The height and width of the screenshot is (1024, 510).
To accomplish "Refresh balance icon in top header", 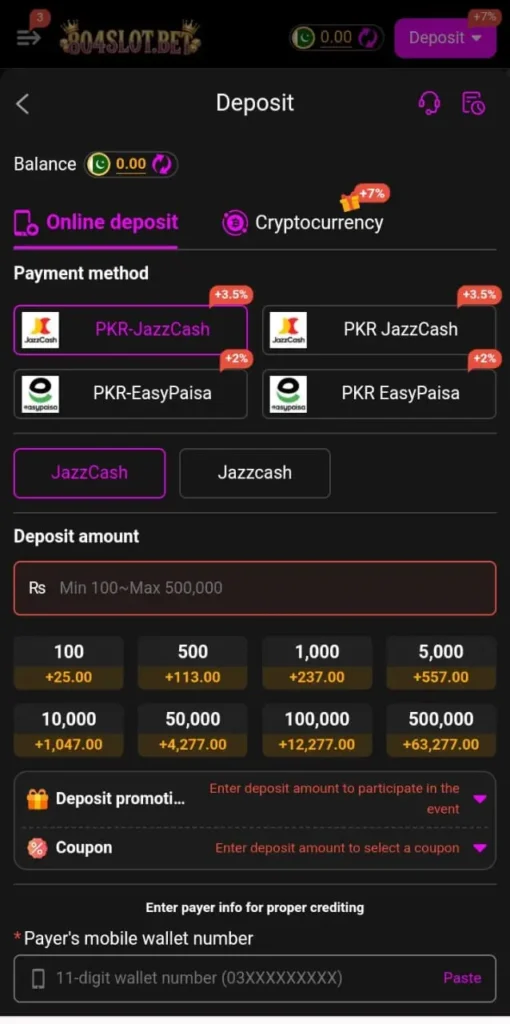I will [368, 37].
